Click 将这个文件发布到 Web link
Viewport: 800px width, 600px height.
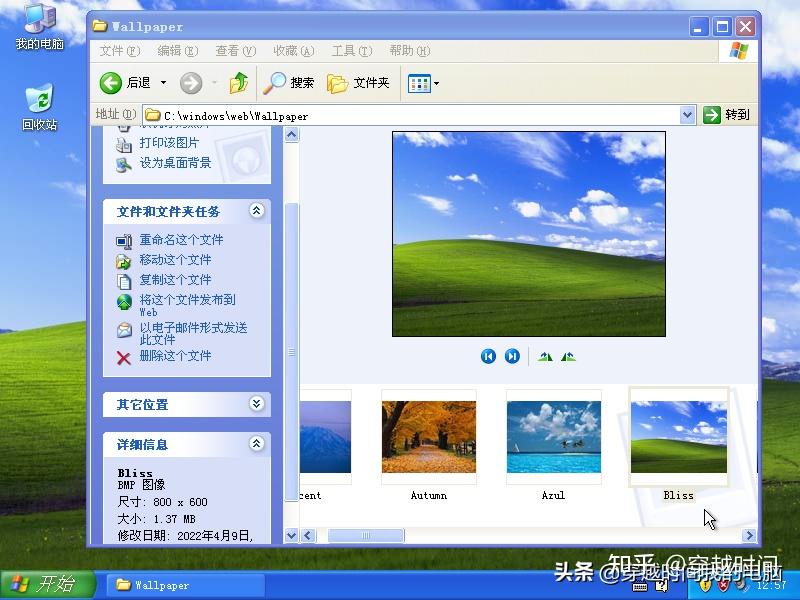coord(187,305)
